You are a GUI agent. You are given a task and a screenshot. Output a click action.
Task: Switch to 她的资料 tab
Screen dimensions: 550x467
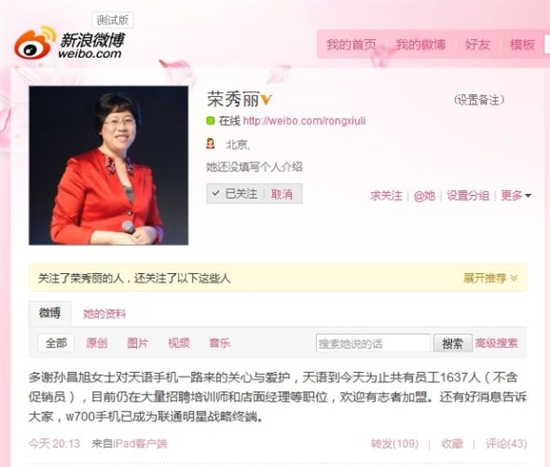click(105, 314)
